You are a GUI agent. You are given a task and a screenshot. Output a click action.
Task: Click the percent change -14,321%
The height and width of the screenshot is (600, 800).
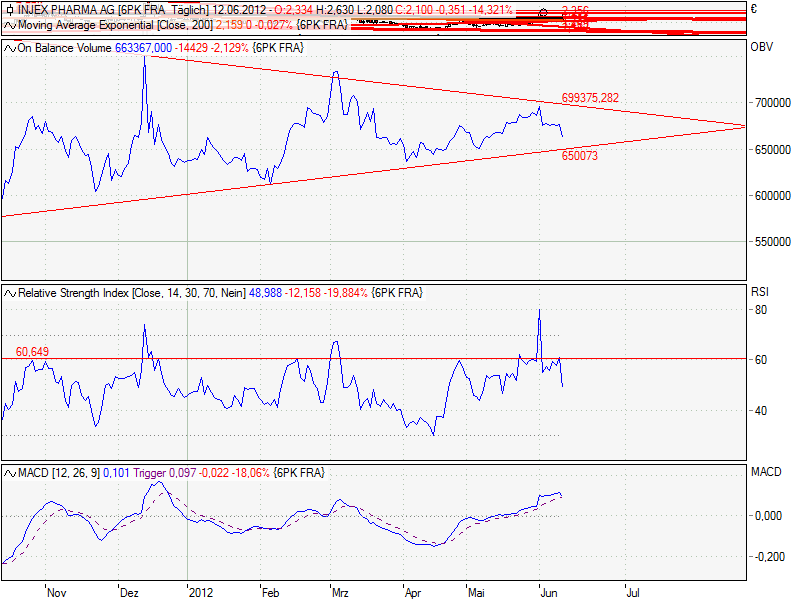(x=490, y=10)
